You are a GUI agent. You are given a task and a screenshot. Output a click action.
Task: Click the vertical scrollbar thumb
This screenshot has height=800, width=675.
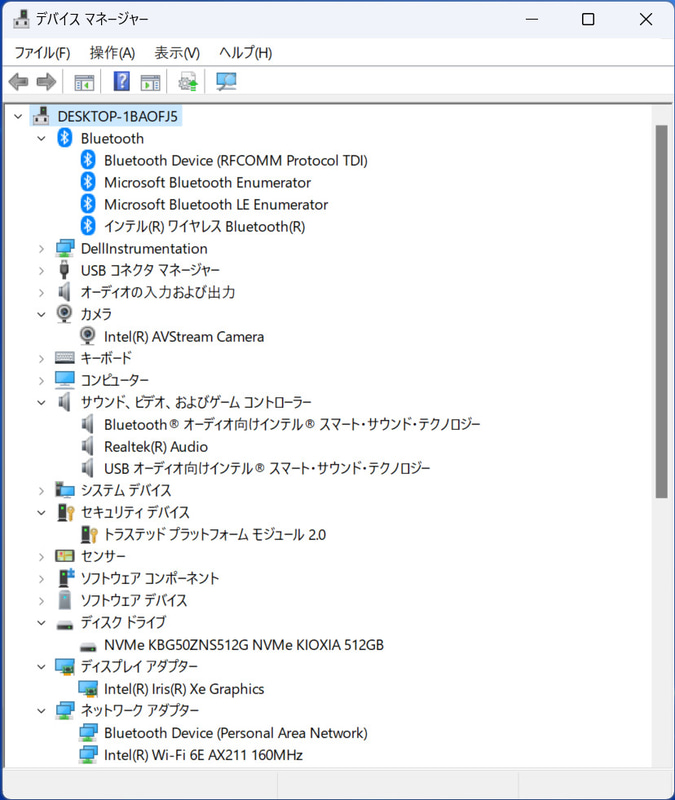pos(661,311)
